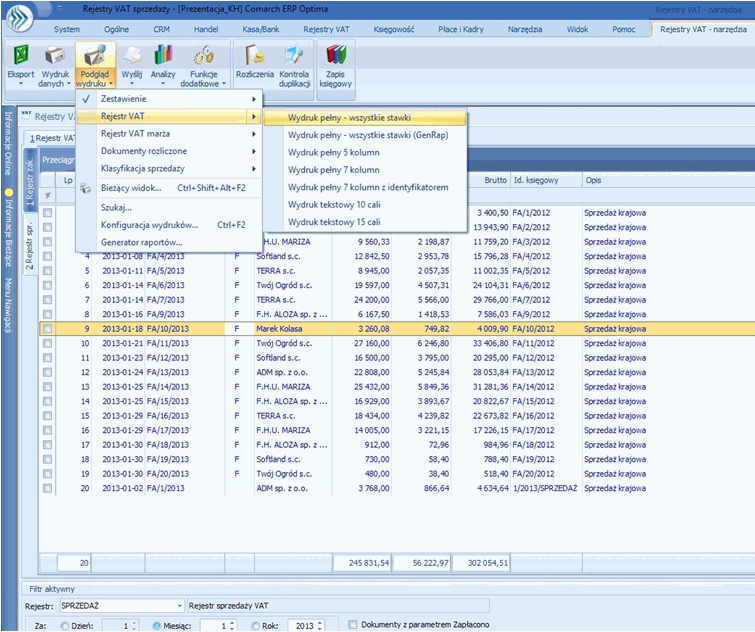Open the Rejestr SPRZEDAŻ combo box
The width and height of the screenshot is (755, 632).
point(122,606)
